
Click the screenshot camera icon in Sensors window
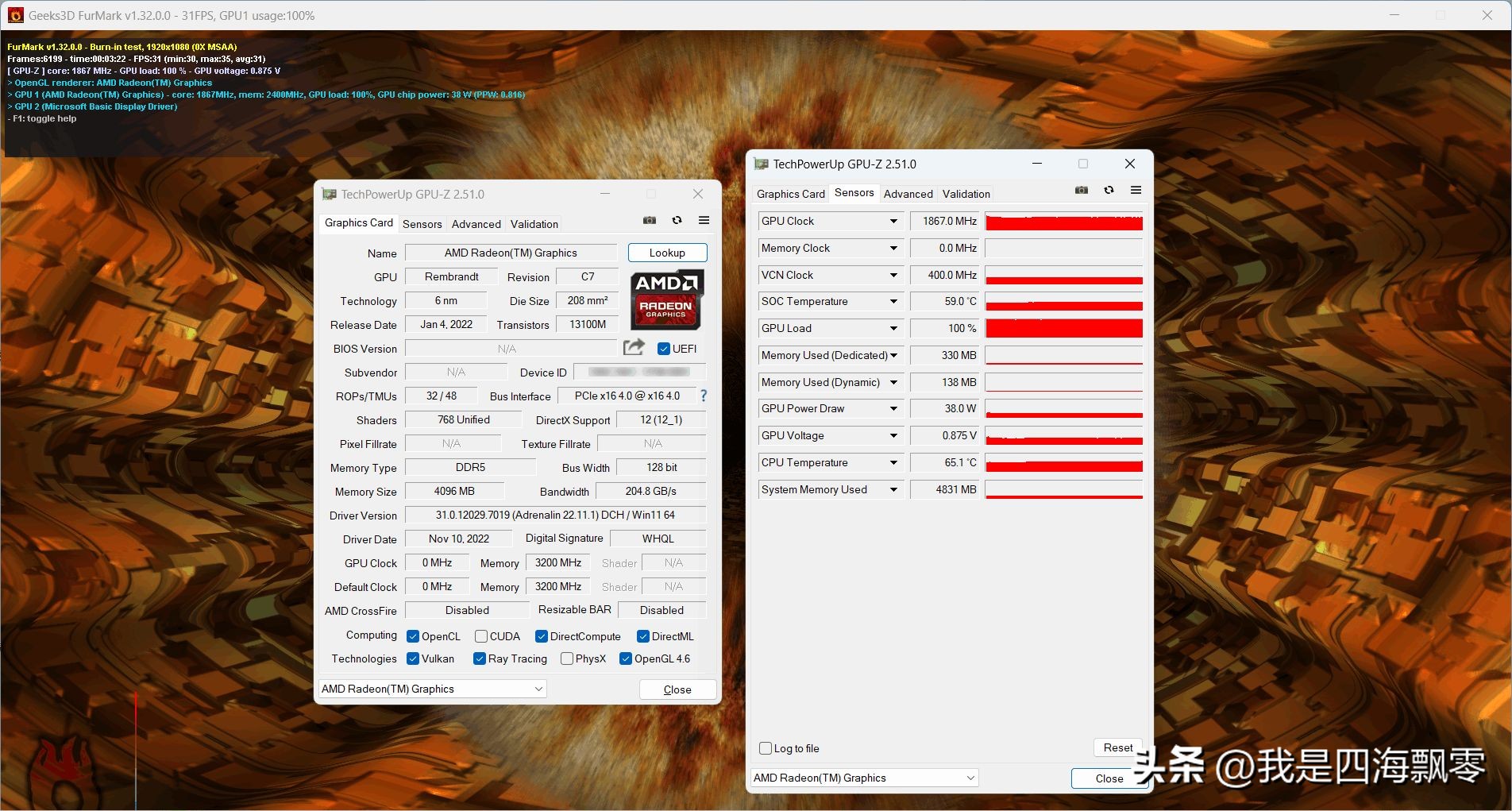1081,191
